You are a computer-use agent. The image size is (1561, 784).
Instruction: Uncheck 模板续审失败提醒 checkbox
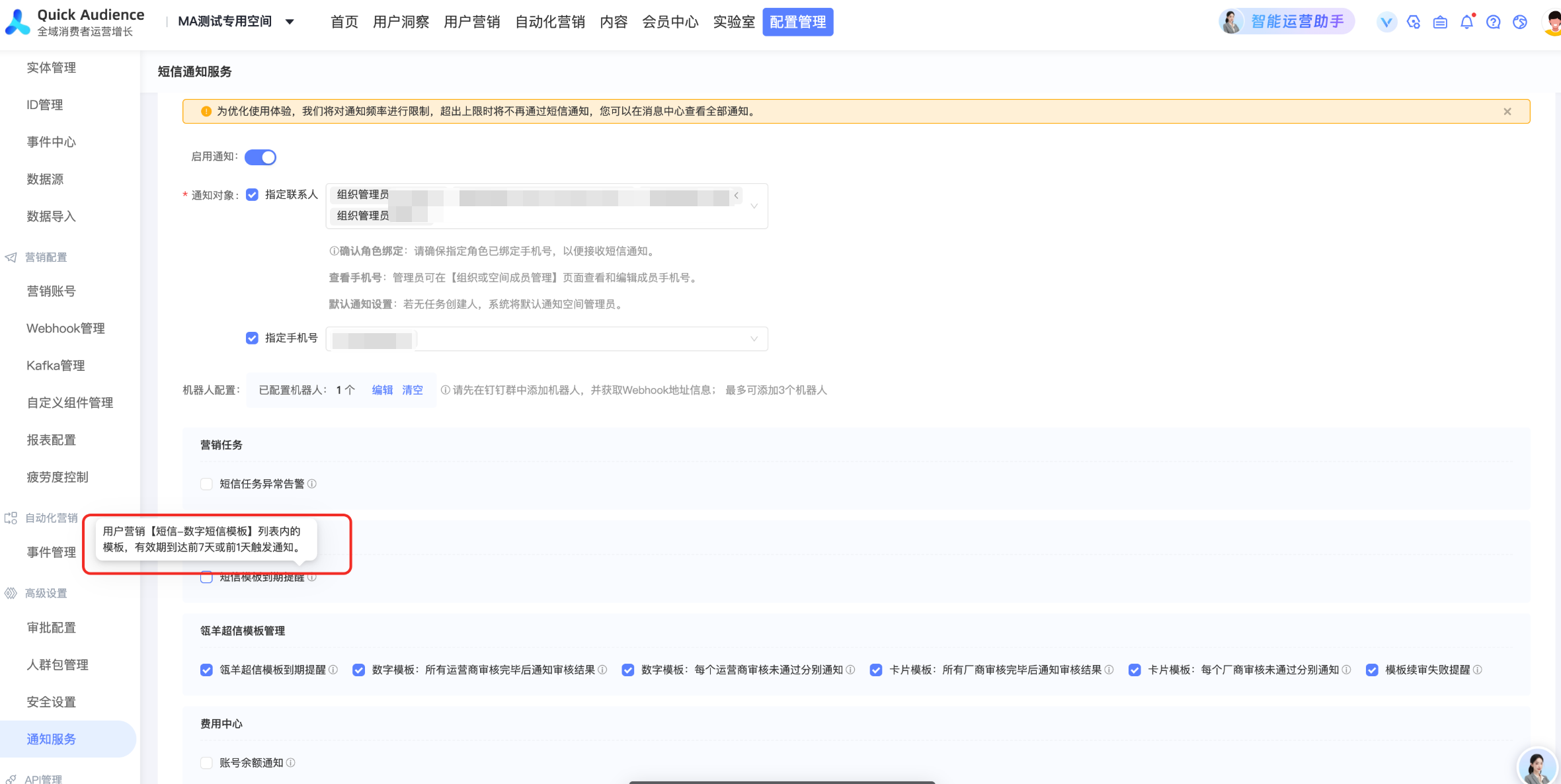[1372, 670]
